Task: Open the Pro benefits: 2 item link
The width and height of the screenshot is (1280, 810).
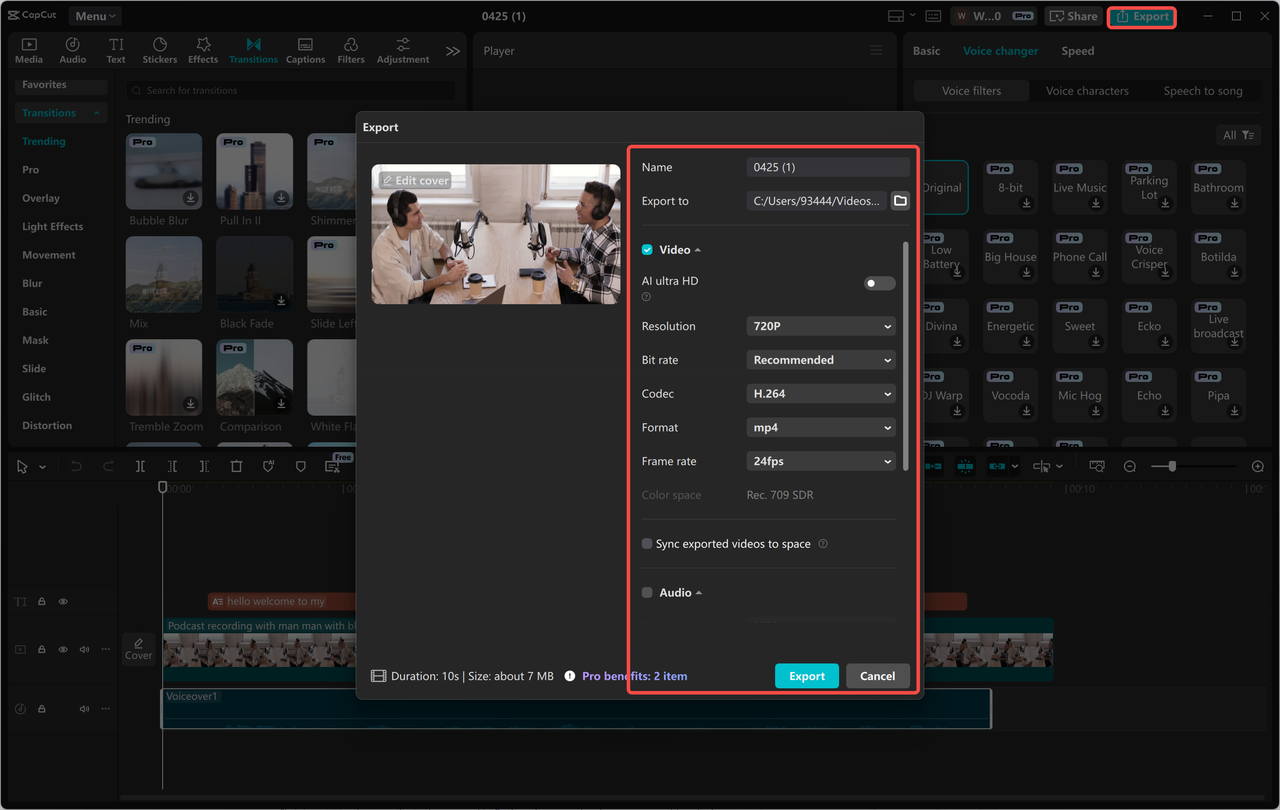Action: pos(635,676)
